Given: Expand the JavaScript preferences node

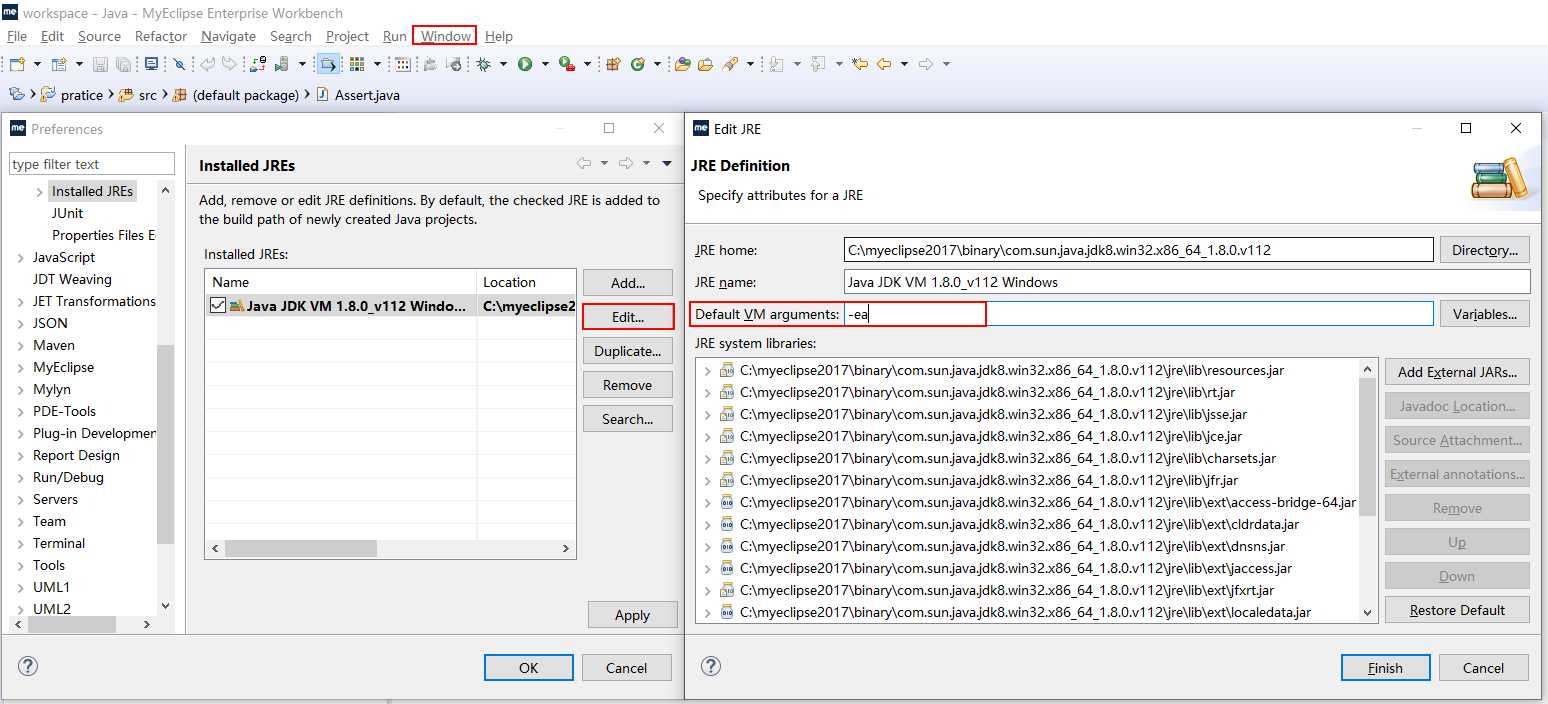Looking at the screenshot, I should click(x=21, y=258).
